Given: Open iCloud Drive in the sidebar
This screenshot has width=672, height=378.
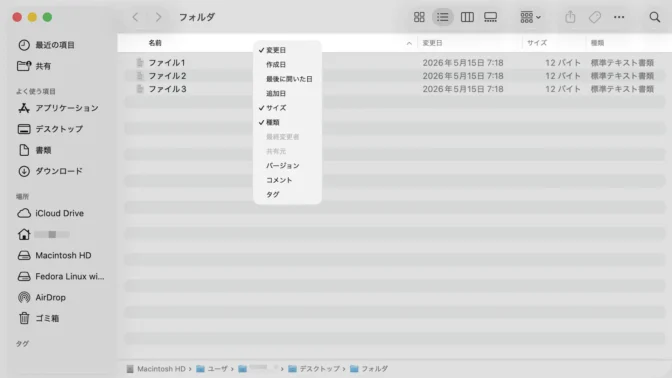Looking at the screenshot, I should click(51, 213).
